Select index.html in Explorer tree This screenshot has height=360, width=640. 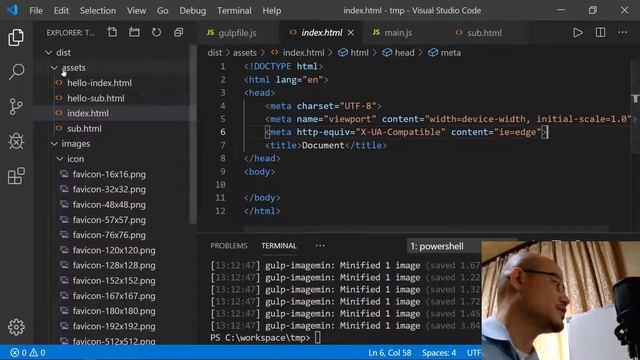tap(88, 113)
